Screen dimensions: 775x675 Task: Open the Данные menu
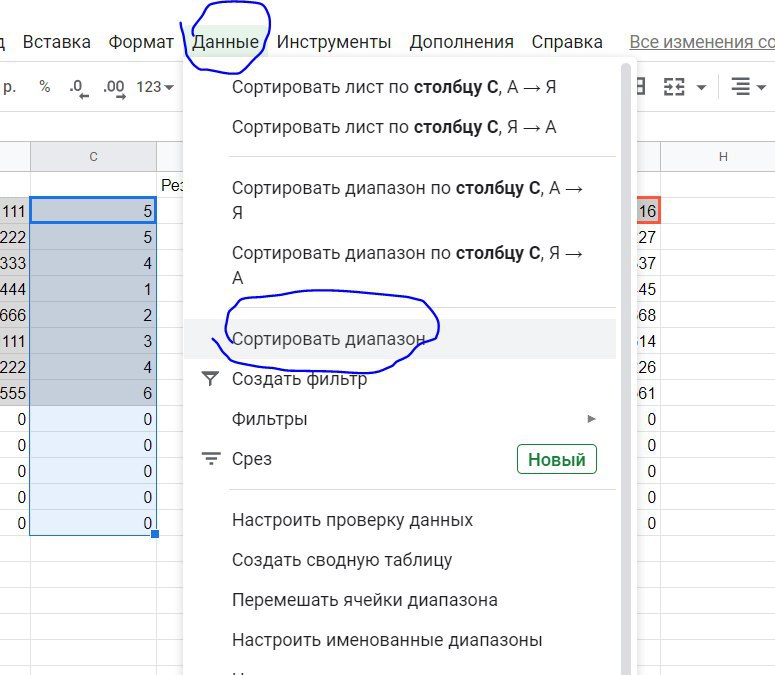click(x=225, y=42)
